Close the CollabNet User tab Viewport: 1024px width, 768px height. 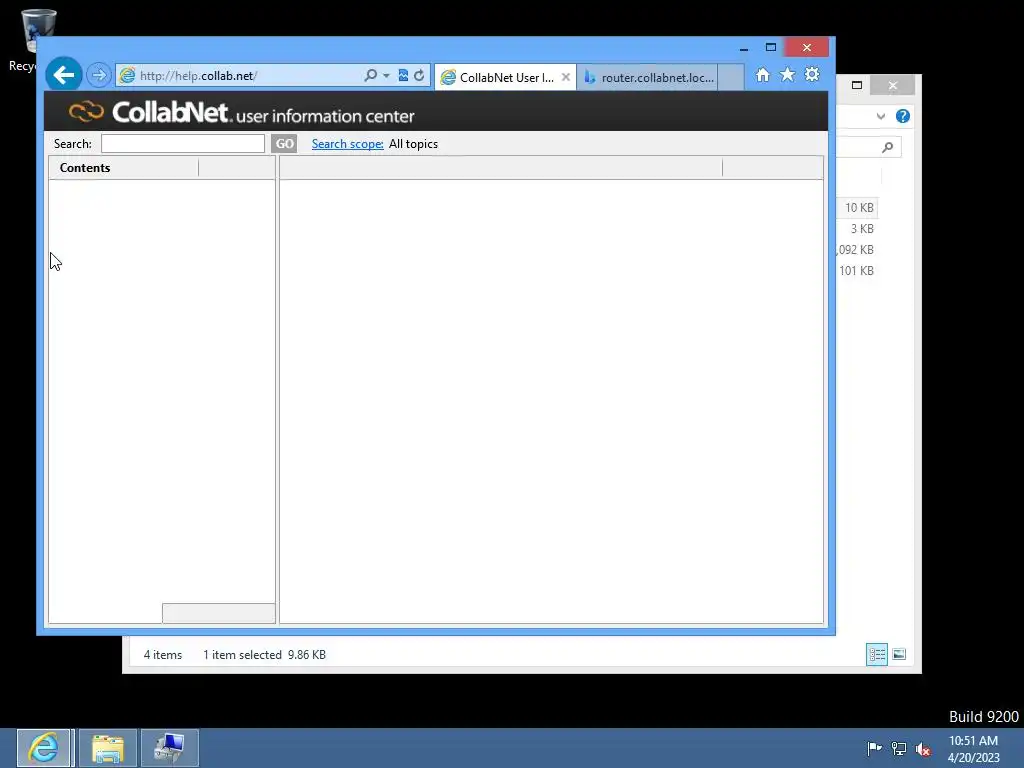[x=566, y=77]
